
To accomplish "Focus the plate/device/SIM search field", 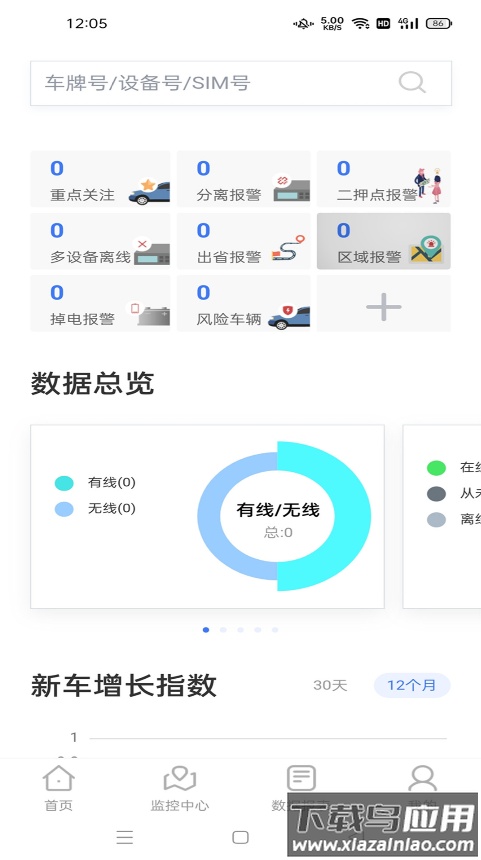I will 241,83.
